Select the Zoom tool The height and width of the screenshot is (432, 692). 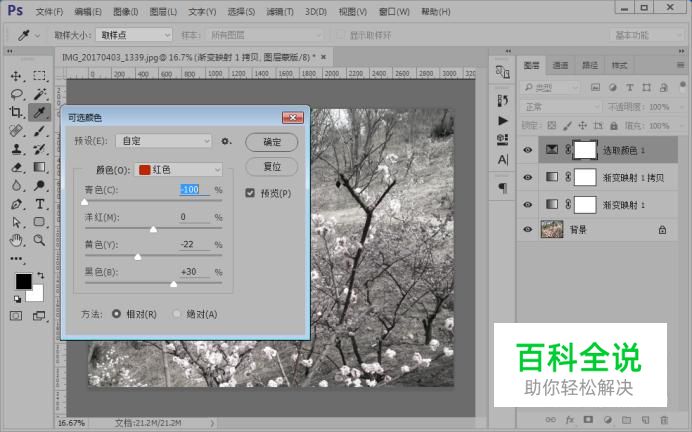[40, 240]
